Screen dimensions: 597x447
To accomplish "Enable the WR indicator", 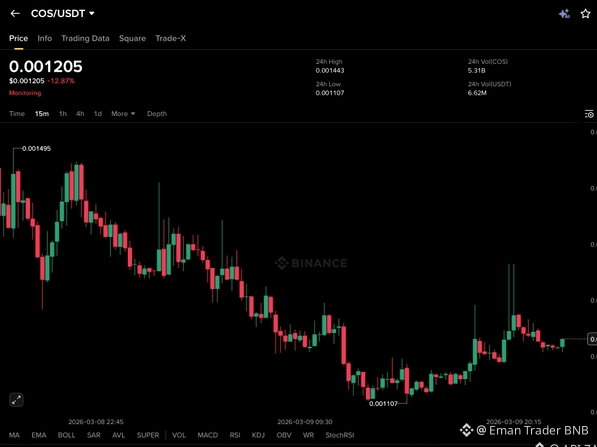I will (x=308, y=435).
